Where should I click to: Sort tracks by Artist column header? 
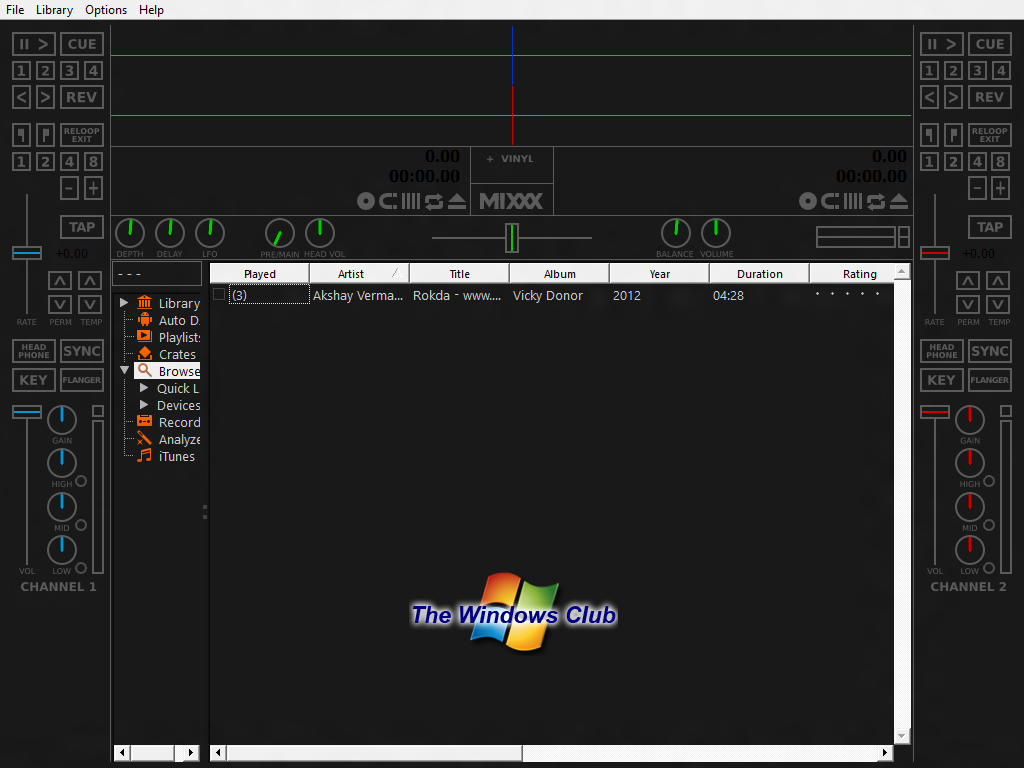pyautogui.click(x=359, y=274)
